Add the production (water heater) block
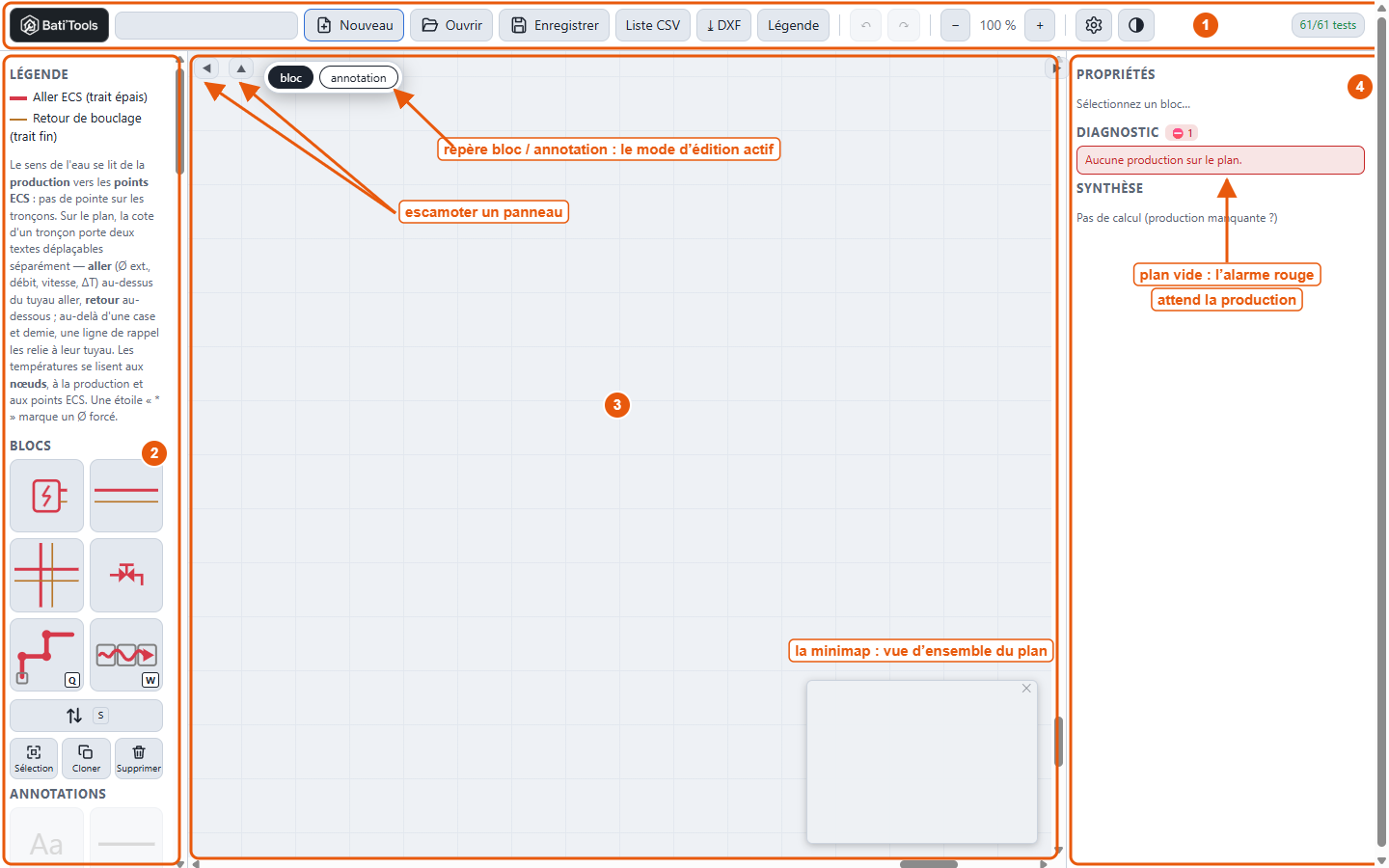The image size is (1389, 868). tap(46, 496)
